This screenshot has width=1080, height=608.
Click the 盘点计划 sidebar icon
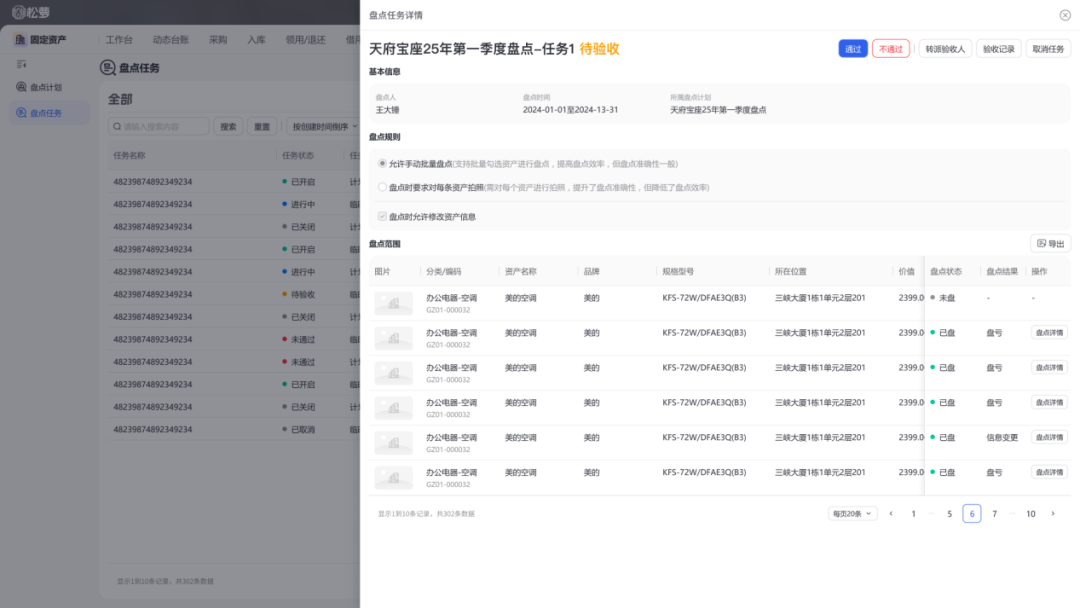tap(21, 87)
